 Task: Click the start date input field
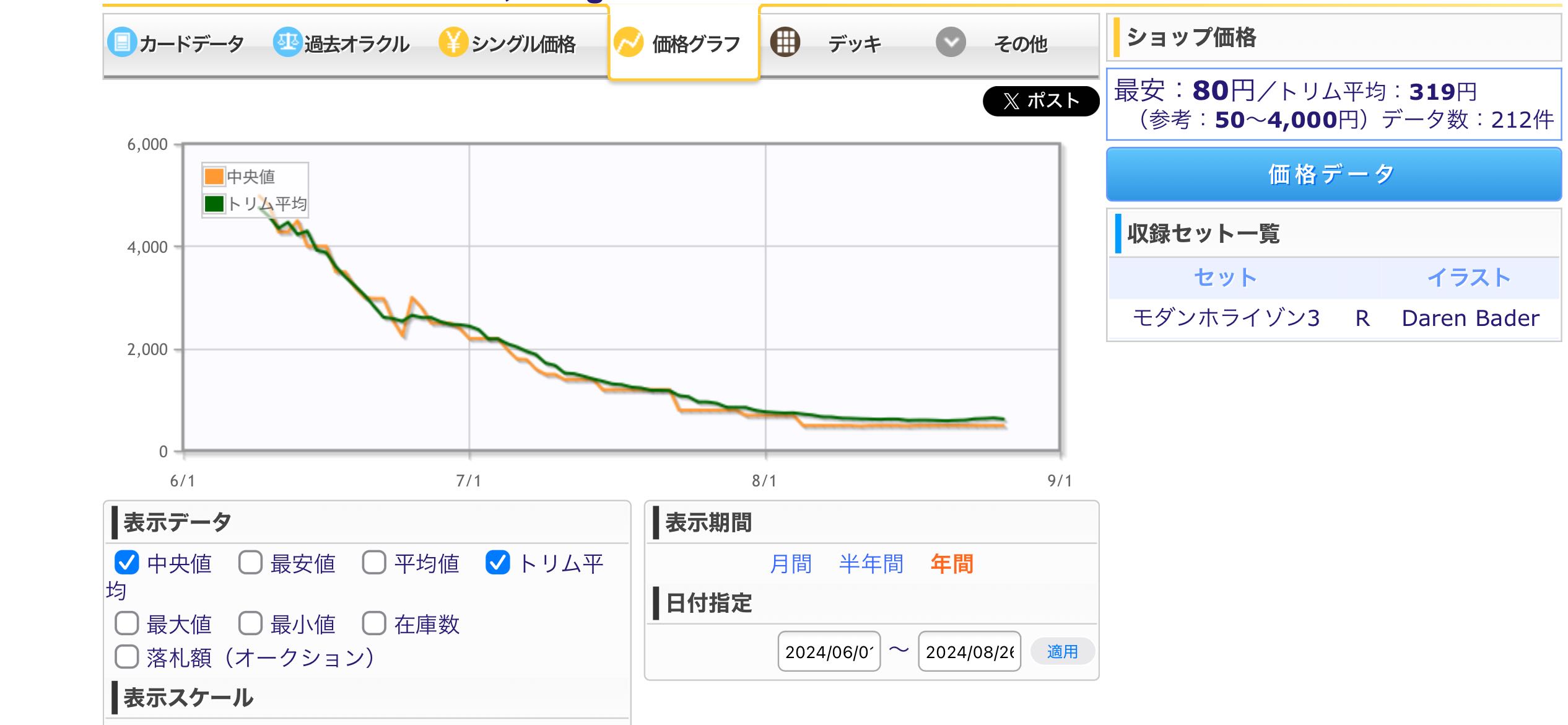tap(829, 651)
